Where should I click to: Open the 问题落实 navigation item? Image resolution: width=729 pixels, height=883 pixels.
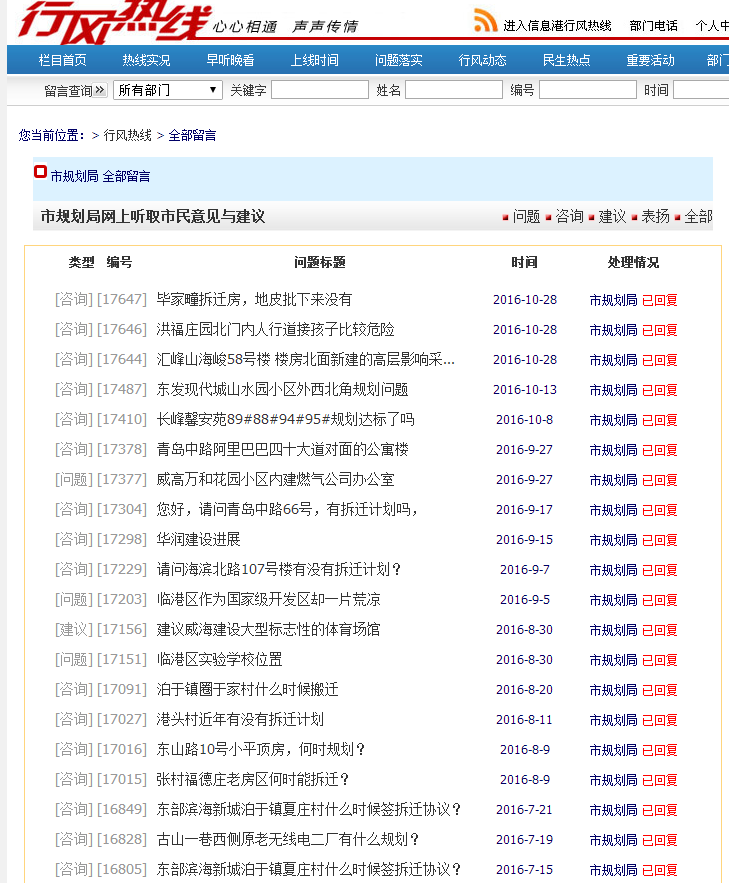(x=399, y=60)
